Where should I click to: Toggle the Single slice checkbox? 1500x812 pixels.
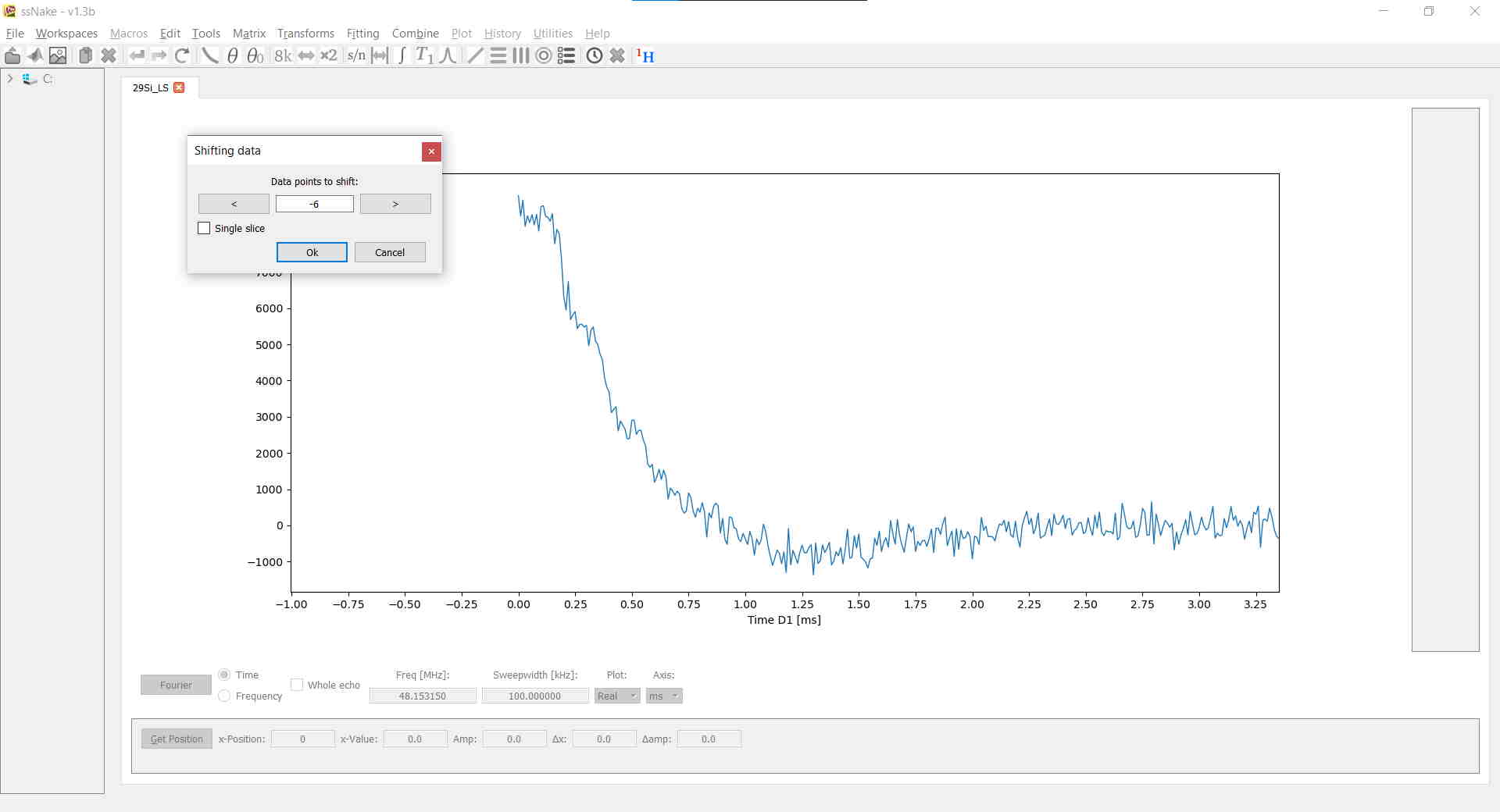point(205,228)
